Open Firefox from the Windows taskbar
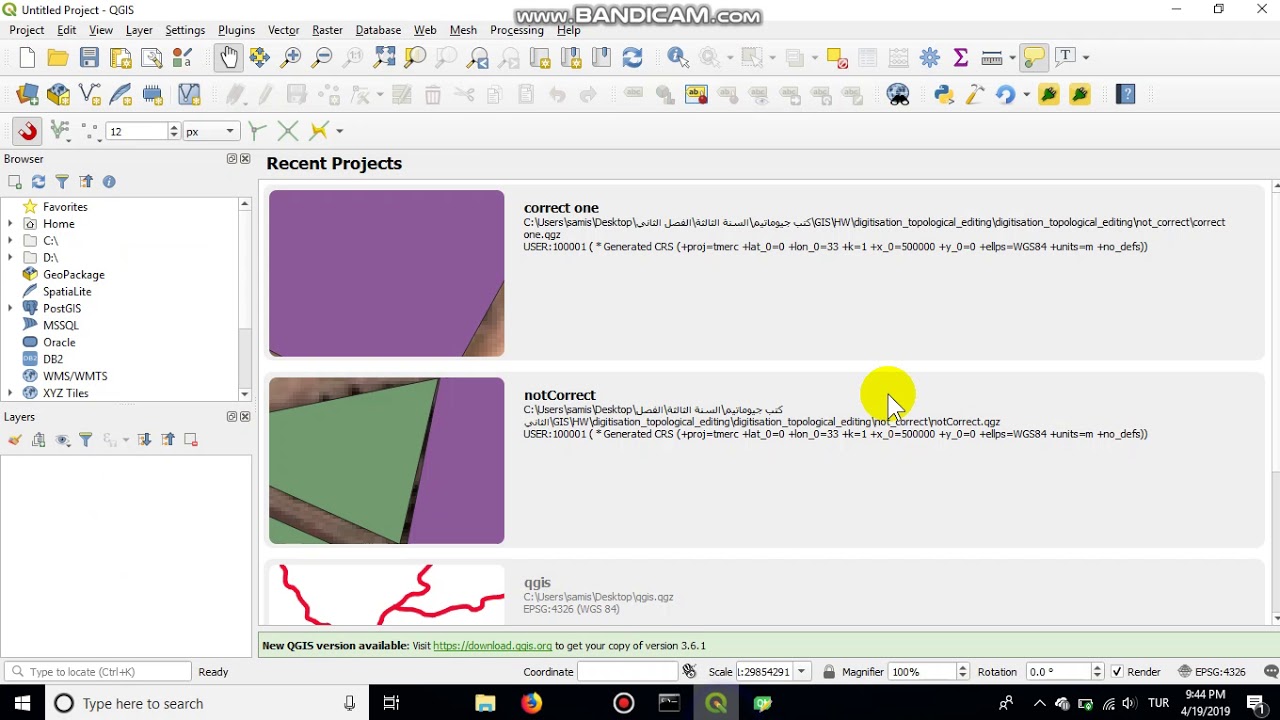The height and width of the screenshot is (720, 1280). (x=531, y=704)
